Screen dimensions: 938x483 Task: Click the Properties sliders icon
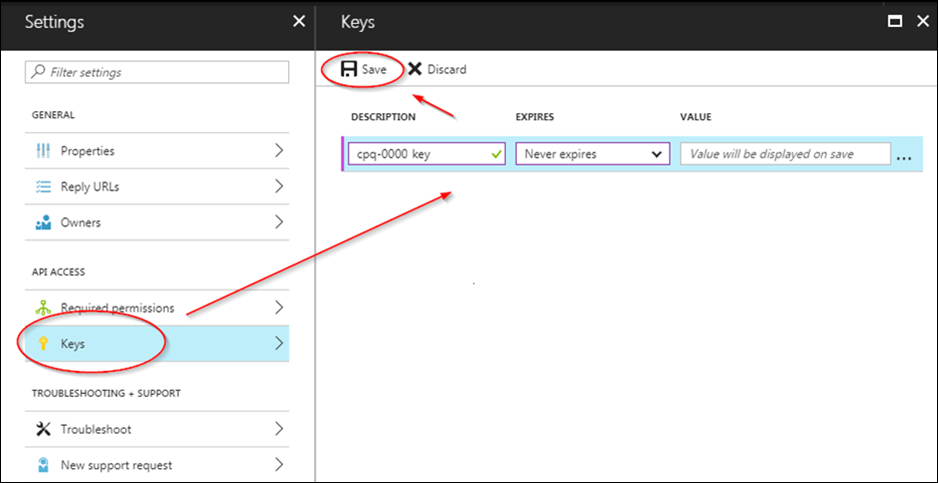43,151
